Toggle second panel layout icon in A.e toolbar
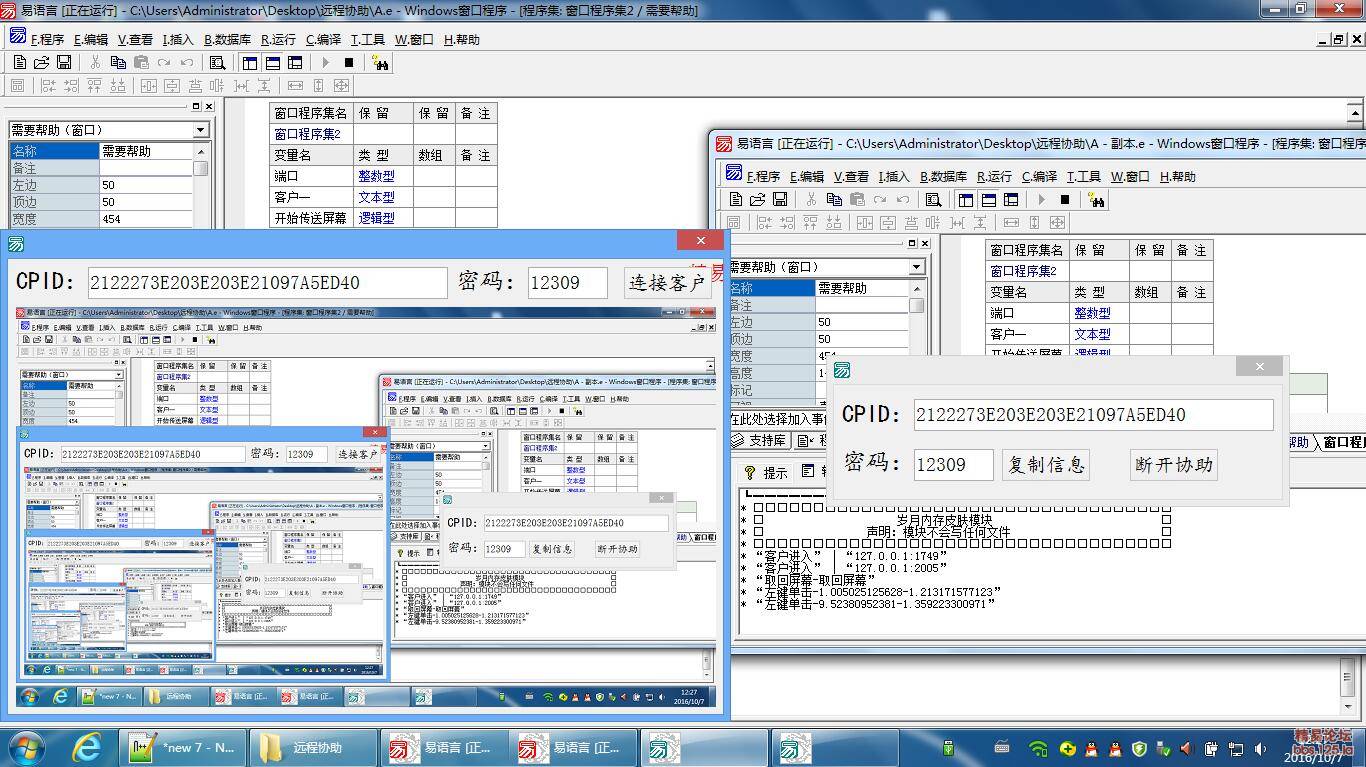This screenshot has width=1366, height=767. pyautogui.click(x=272, y=62)
